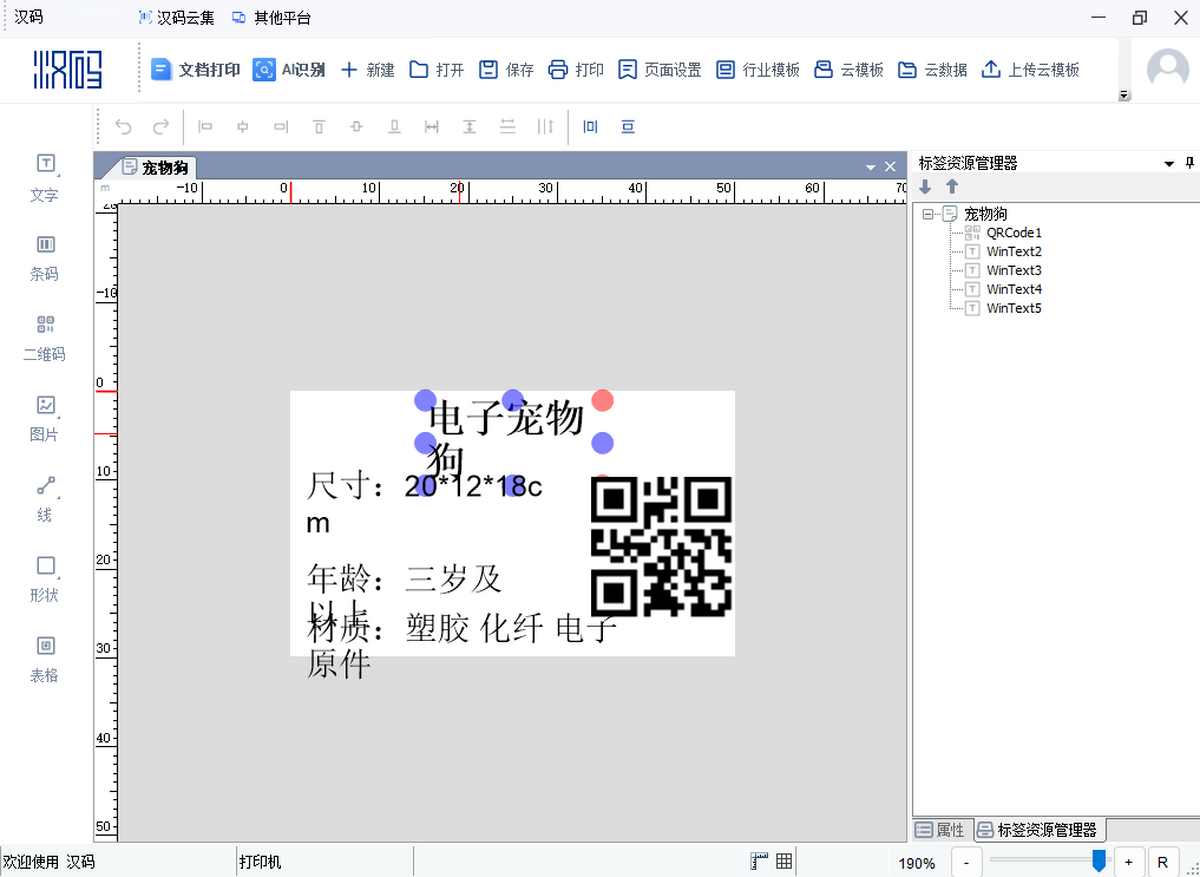Image resolution: width=1200 pixels, height=877 pixels.
Task: Zoom out with the minus button
Action: click(x=966, y=862)
